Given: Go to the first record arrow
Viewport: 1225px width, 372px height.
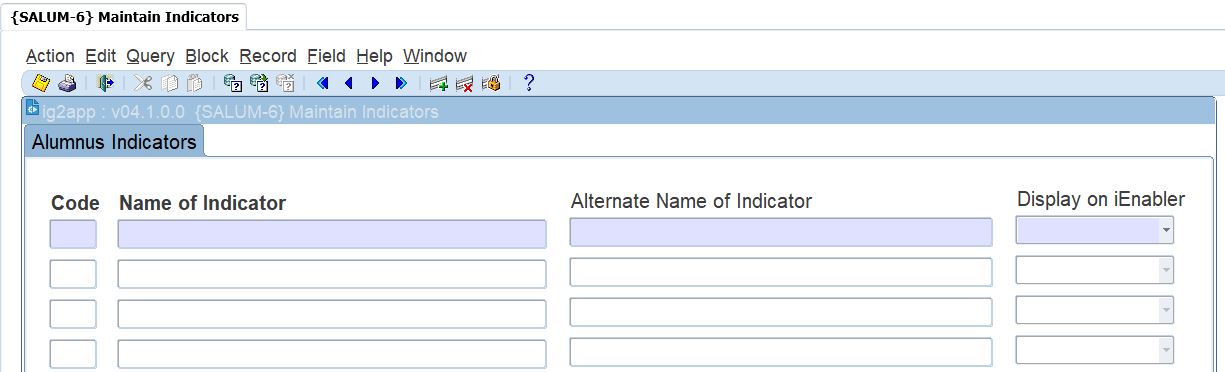Looking at the screenshot, I should tap(322, 83).
